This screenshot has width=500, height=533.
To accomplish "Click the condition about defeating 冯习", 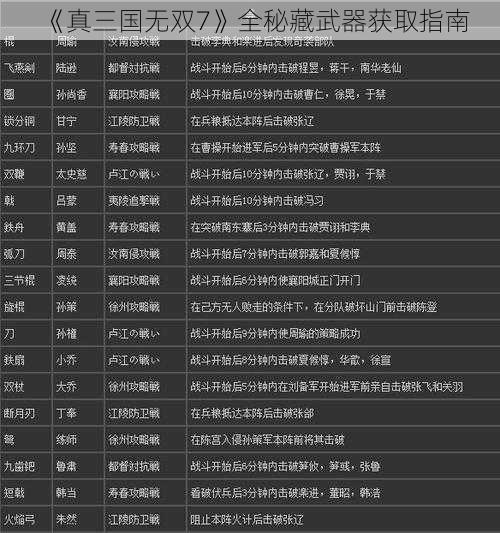I will pos(257,201).
